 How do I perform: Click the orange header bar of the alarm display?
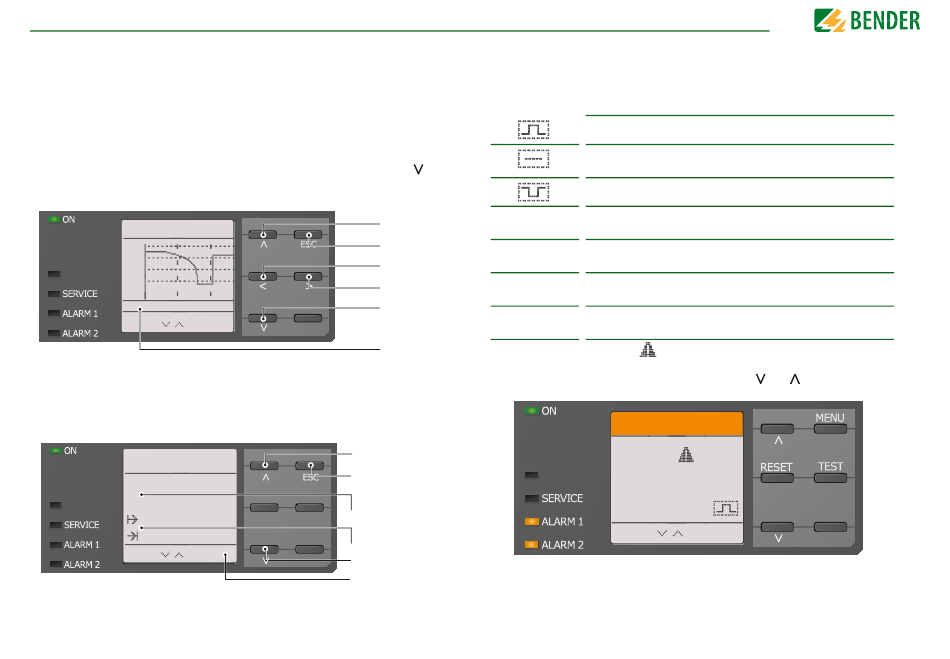click(x=676, y=423)
